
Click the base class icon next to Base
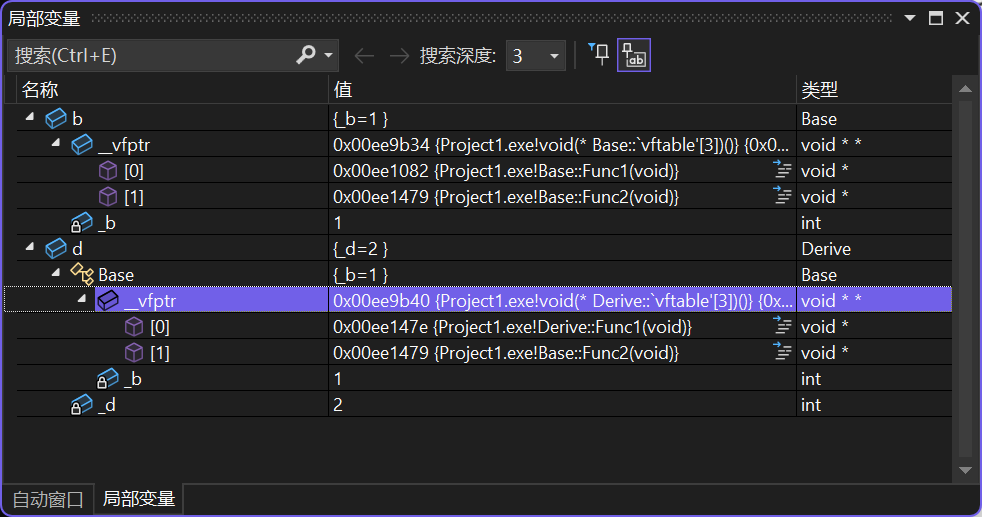tap(82, 274)
